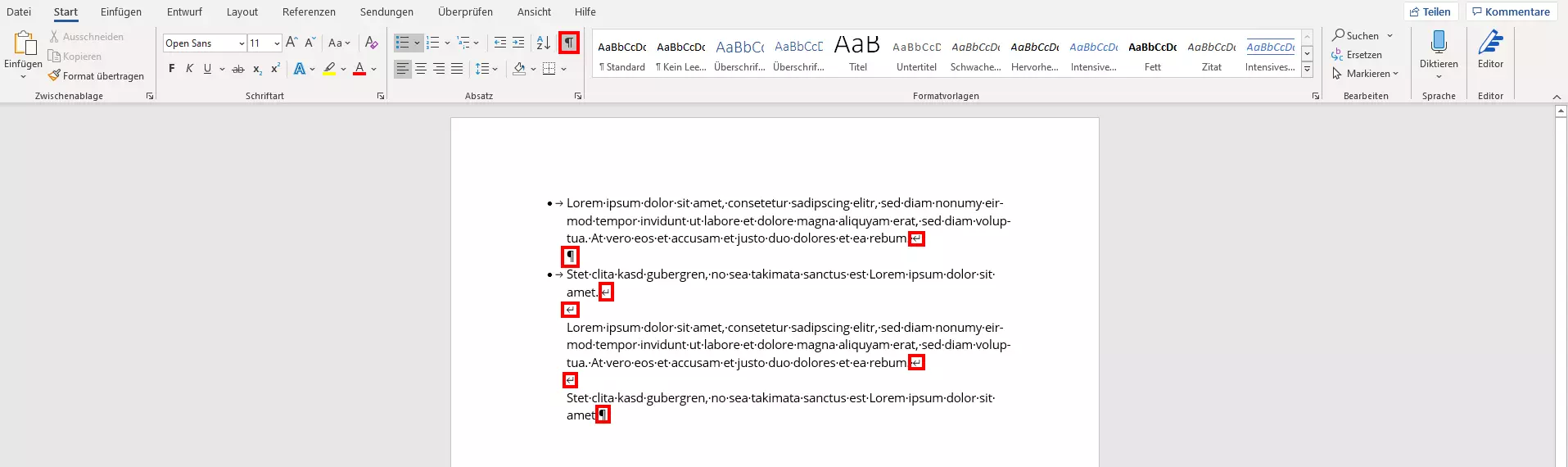Open the borders dropdown arrow
The width and height of the screenshot is (1568, 467).
[x=563, y=69]
